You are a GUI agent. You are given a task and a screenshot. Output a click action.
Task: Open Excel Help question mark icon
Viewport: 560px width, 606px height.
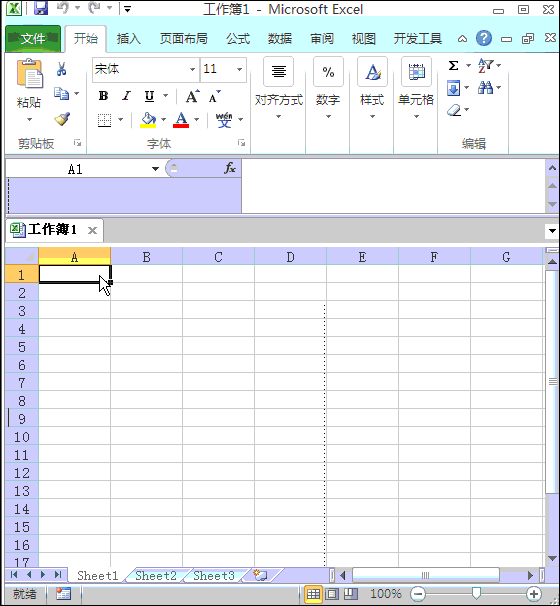(483, 38)
